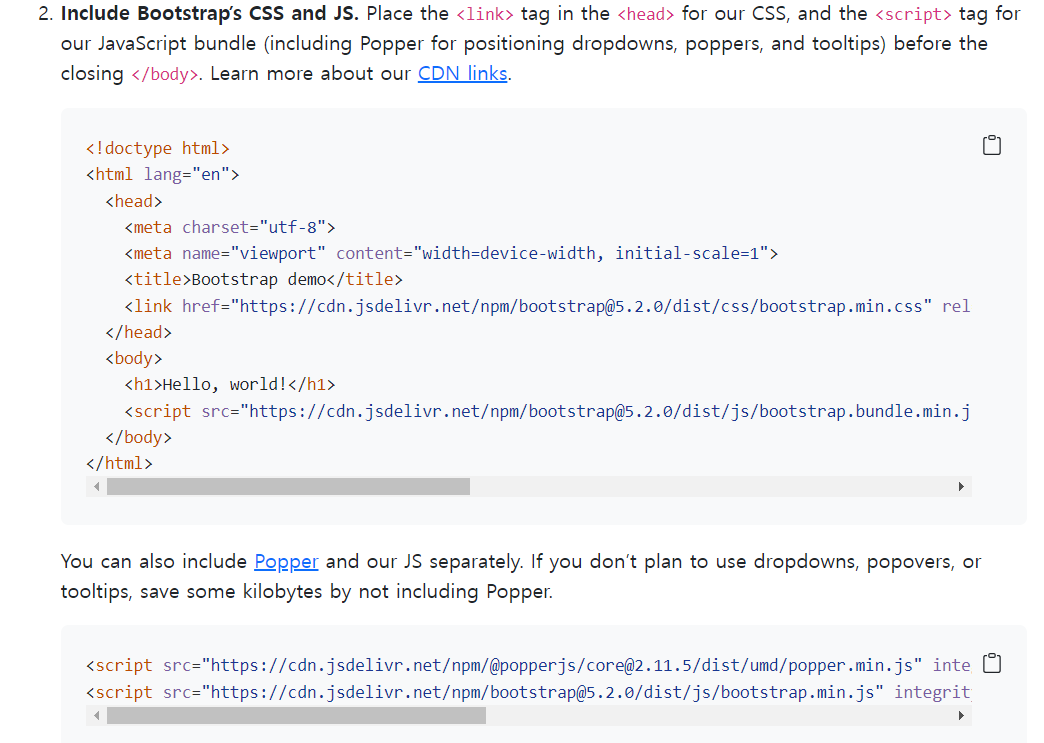Click the bootstrap.min.css link href line
The image size is (1044, 743).
(x=547, y=306)
